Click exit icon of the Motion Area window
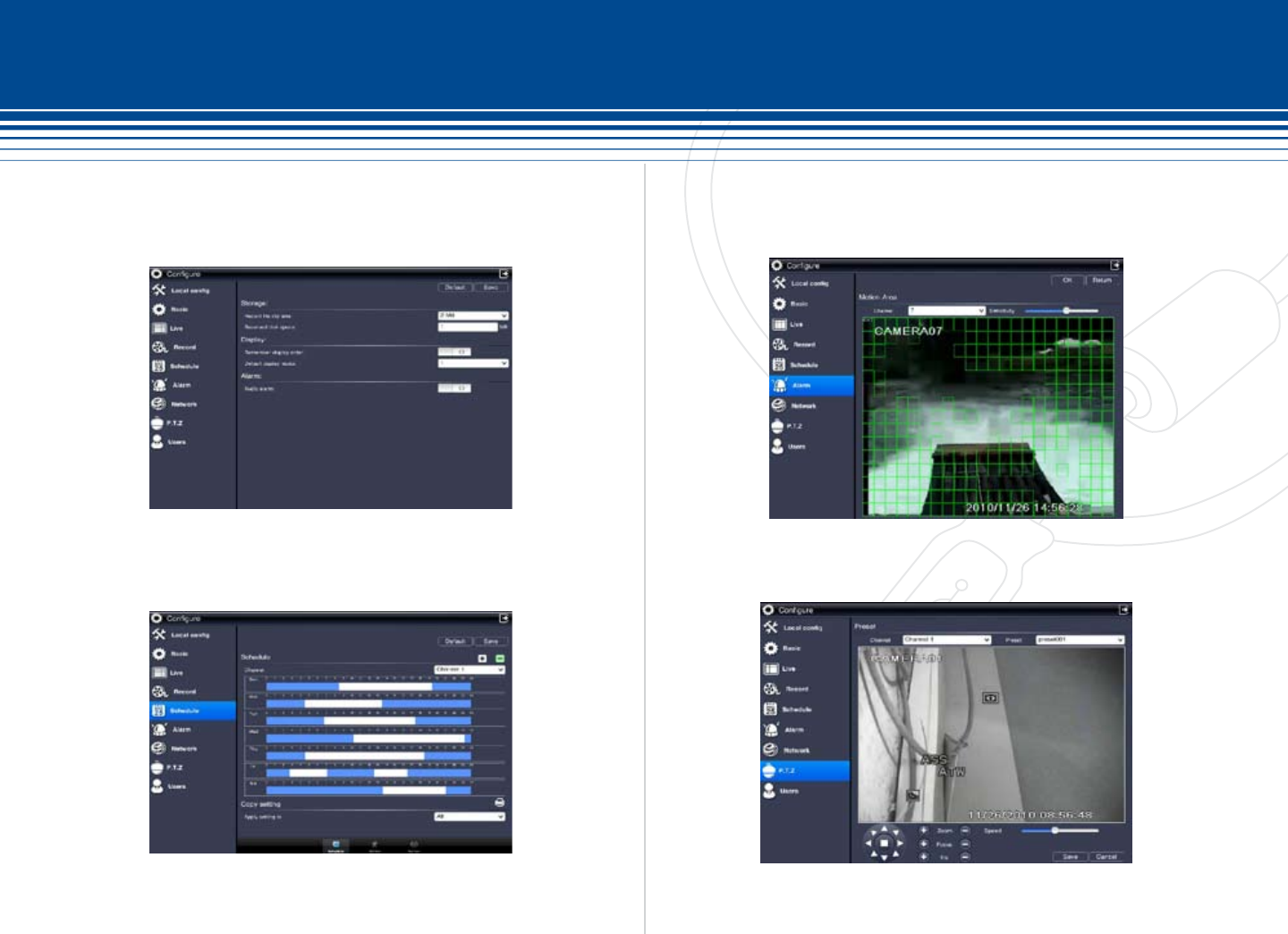The image size is (1288, 934). coord(1115,266)
